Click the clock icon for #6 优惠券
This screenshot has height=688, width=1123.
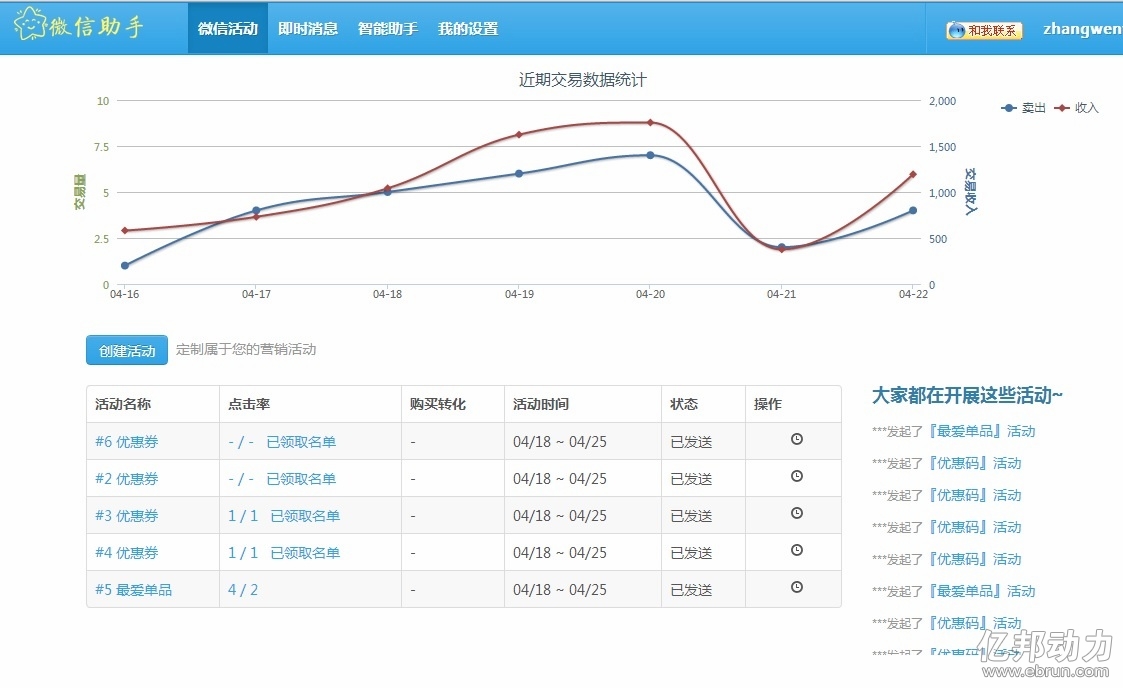pos(796,439)
